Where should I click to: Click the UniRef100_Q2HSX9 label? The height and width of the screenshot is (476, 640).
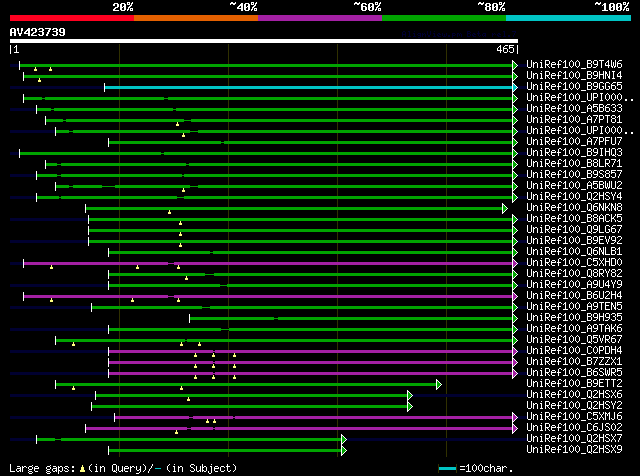(x=574, y=450)
